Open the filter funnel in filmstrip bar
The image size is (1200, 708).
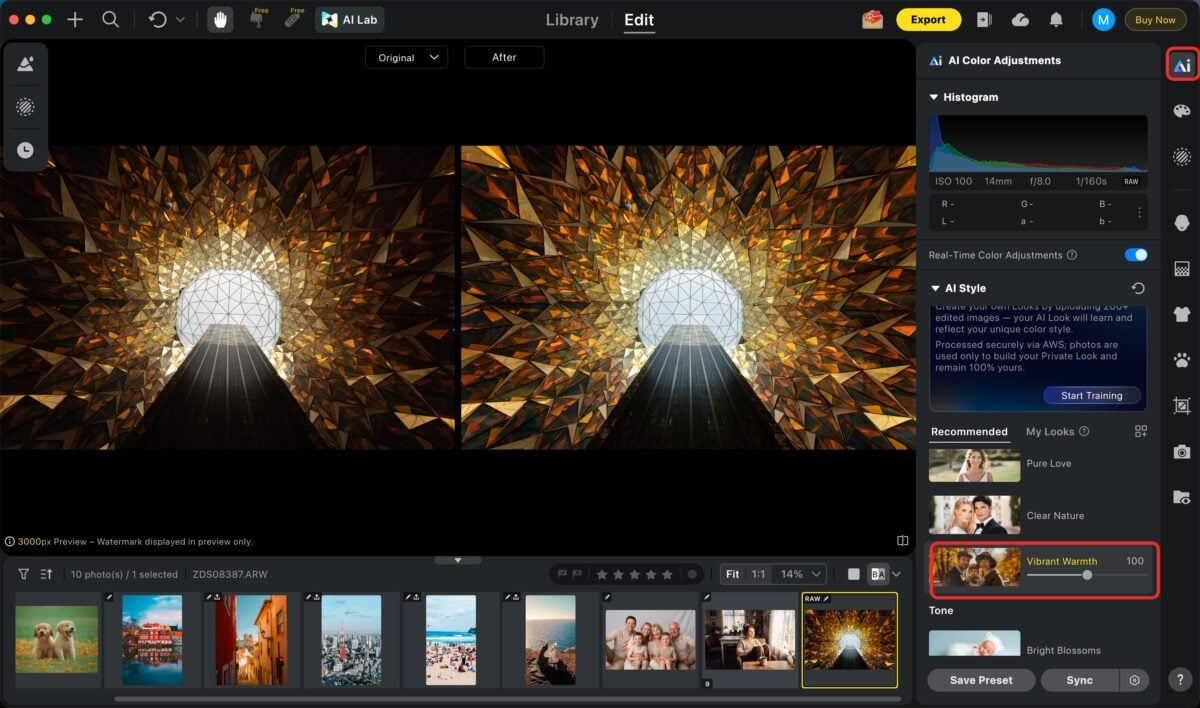pyautogui.click(x=23, y=574)
